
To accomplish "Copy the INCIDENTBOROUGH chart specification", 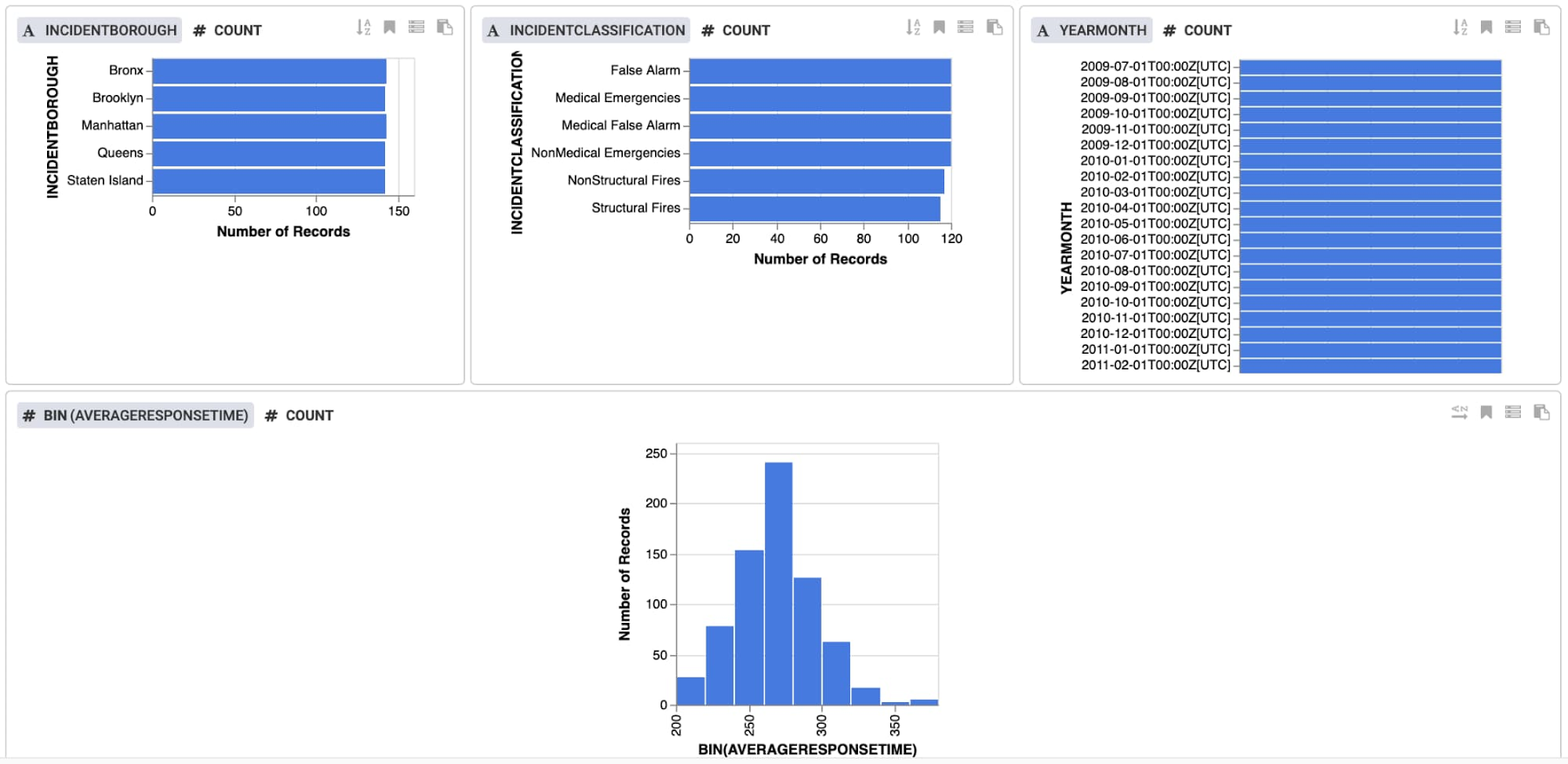I will 444,28.
